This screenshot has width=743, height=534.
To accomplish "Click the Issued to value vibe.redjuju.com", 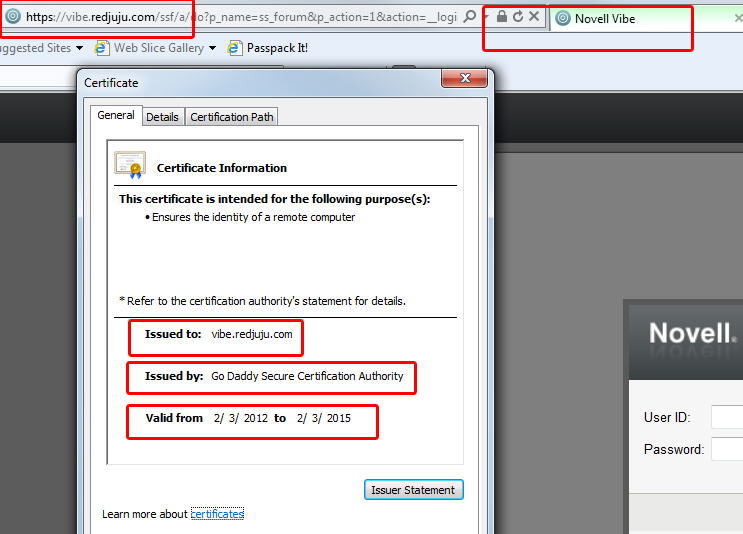I will point(252,334).
